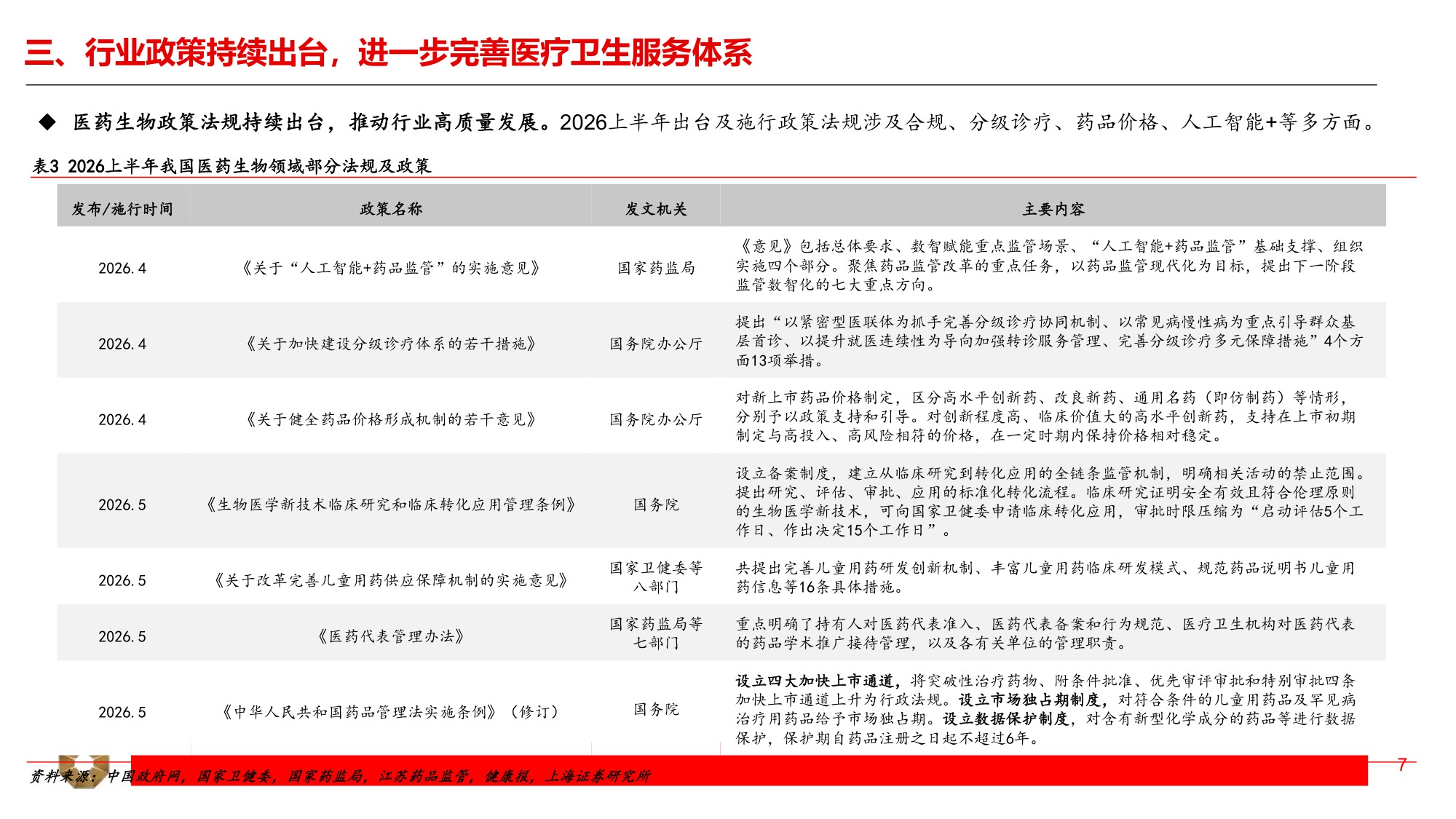The width and height of the screenshot is (1456, 819).
Task: Click 国务院 in the 药品管理法实施条例 row
Action: click(x=656, y=709)
